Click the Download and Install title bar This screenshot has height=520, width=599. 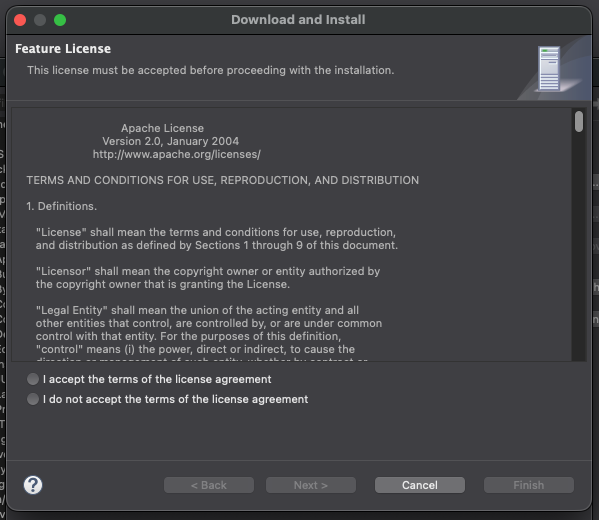(x=298, y=19)
